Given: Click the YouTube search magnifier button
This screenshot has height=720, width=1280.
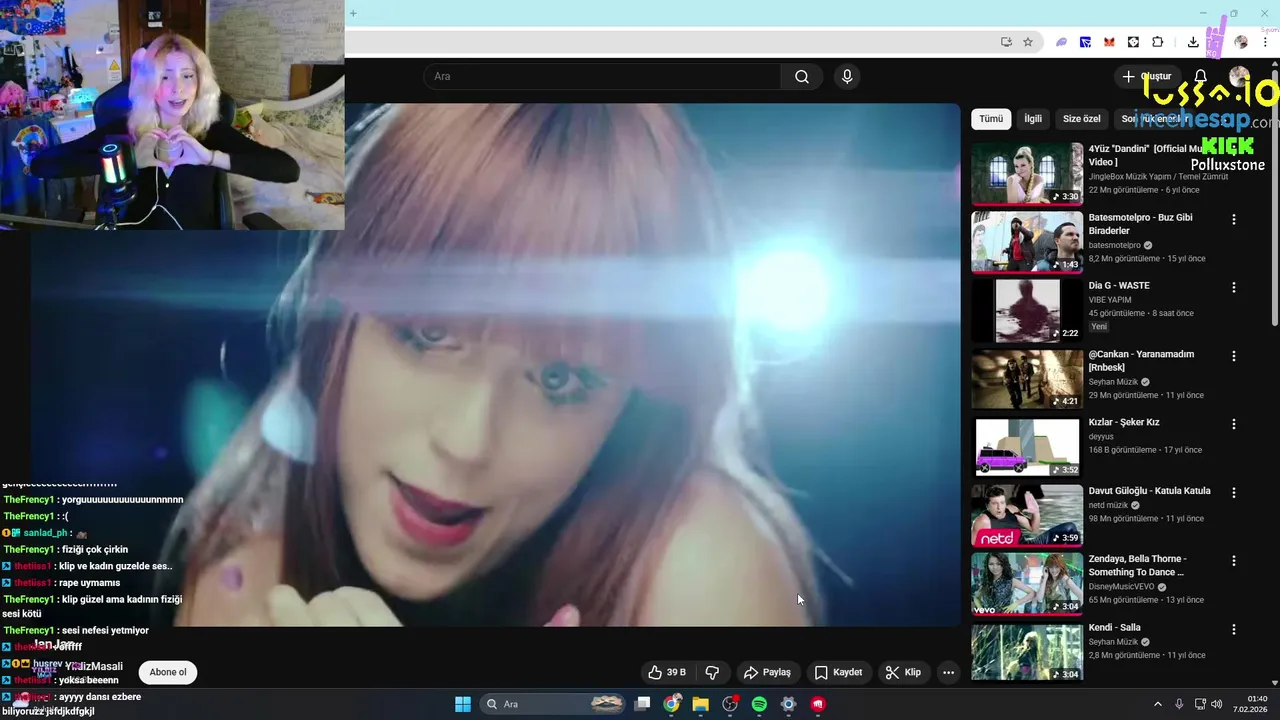Looking at the screenshot, I should pyautogui.click(x=802, y=77).
